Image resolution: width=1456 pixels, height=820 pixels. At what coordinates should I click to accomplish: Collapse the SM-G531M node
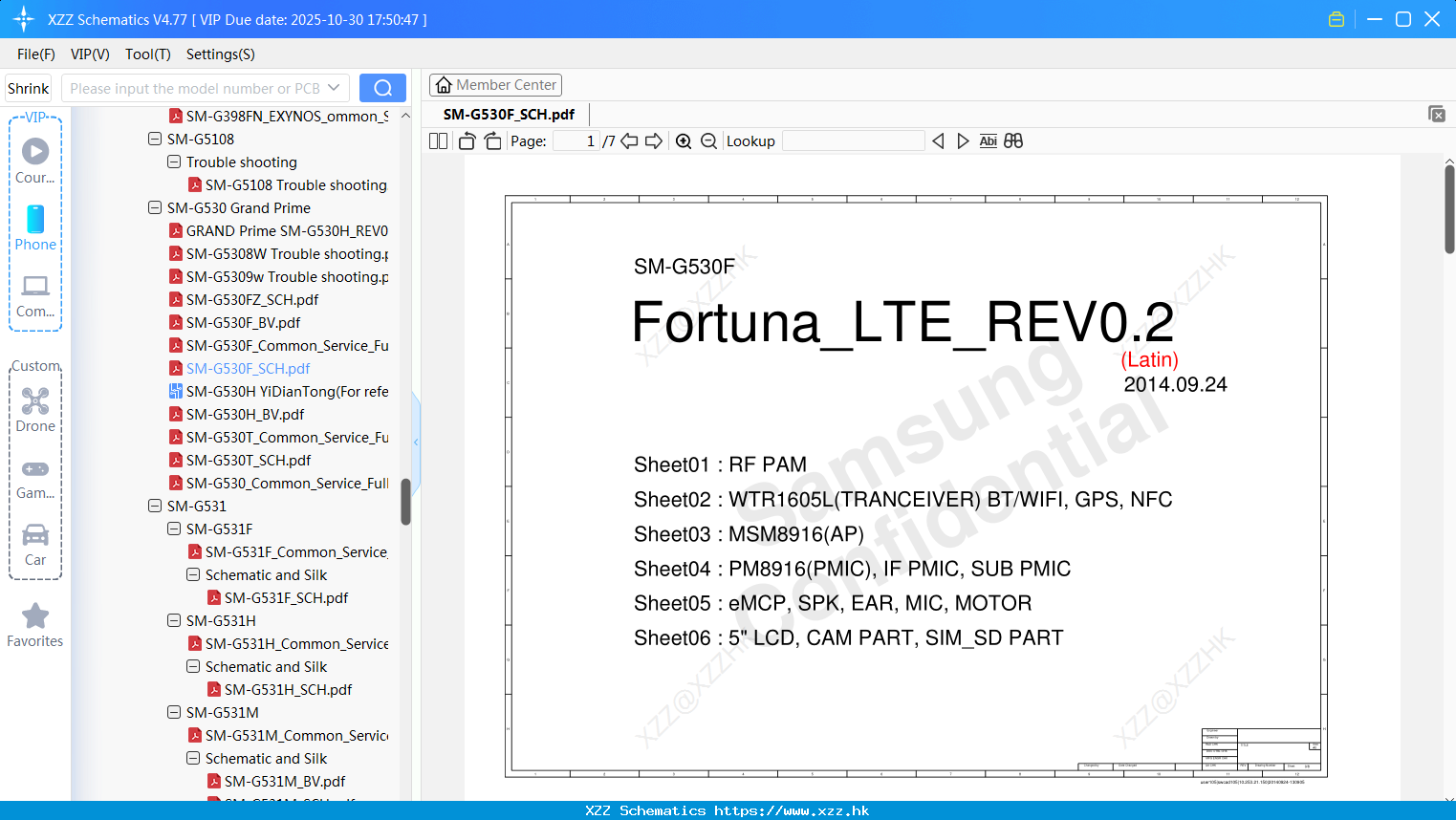point(174,712)
